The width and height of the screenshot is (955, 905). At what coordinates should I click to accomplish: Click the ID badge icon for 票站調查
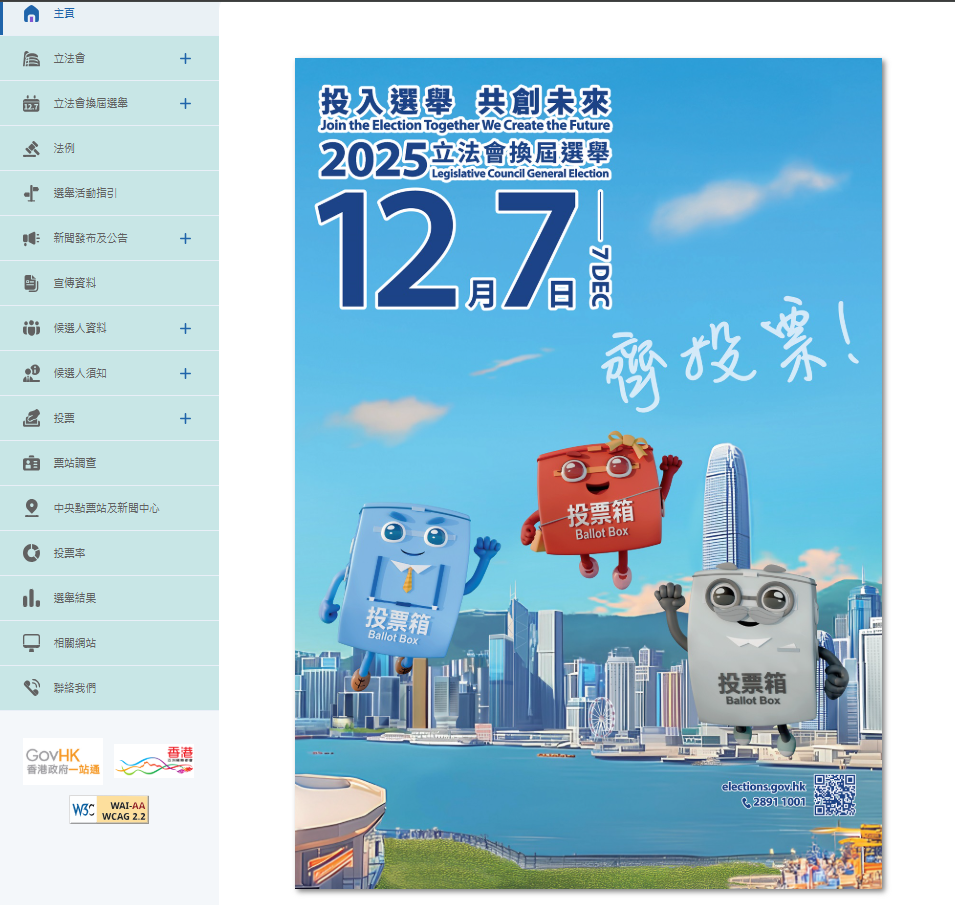click(x=31, y=463)
